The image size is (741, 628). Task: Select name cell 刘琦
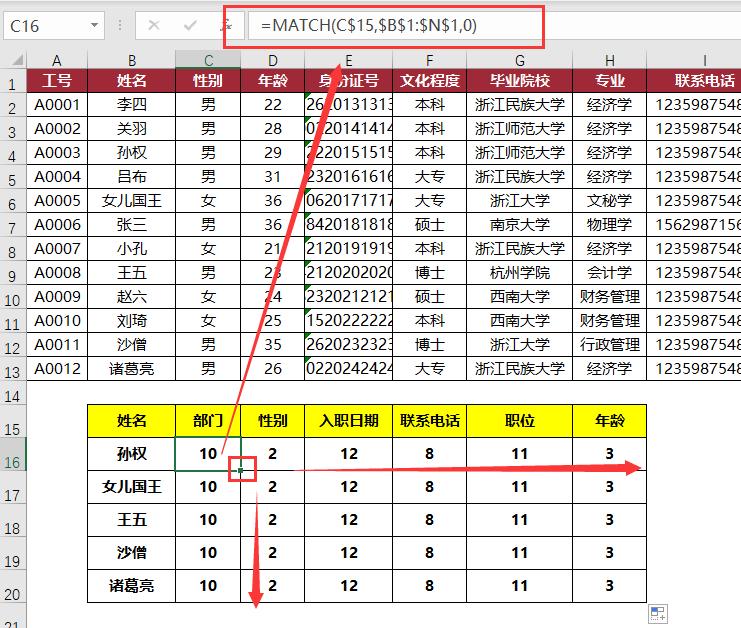(131, 320)
